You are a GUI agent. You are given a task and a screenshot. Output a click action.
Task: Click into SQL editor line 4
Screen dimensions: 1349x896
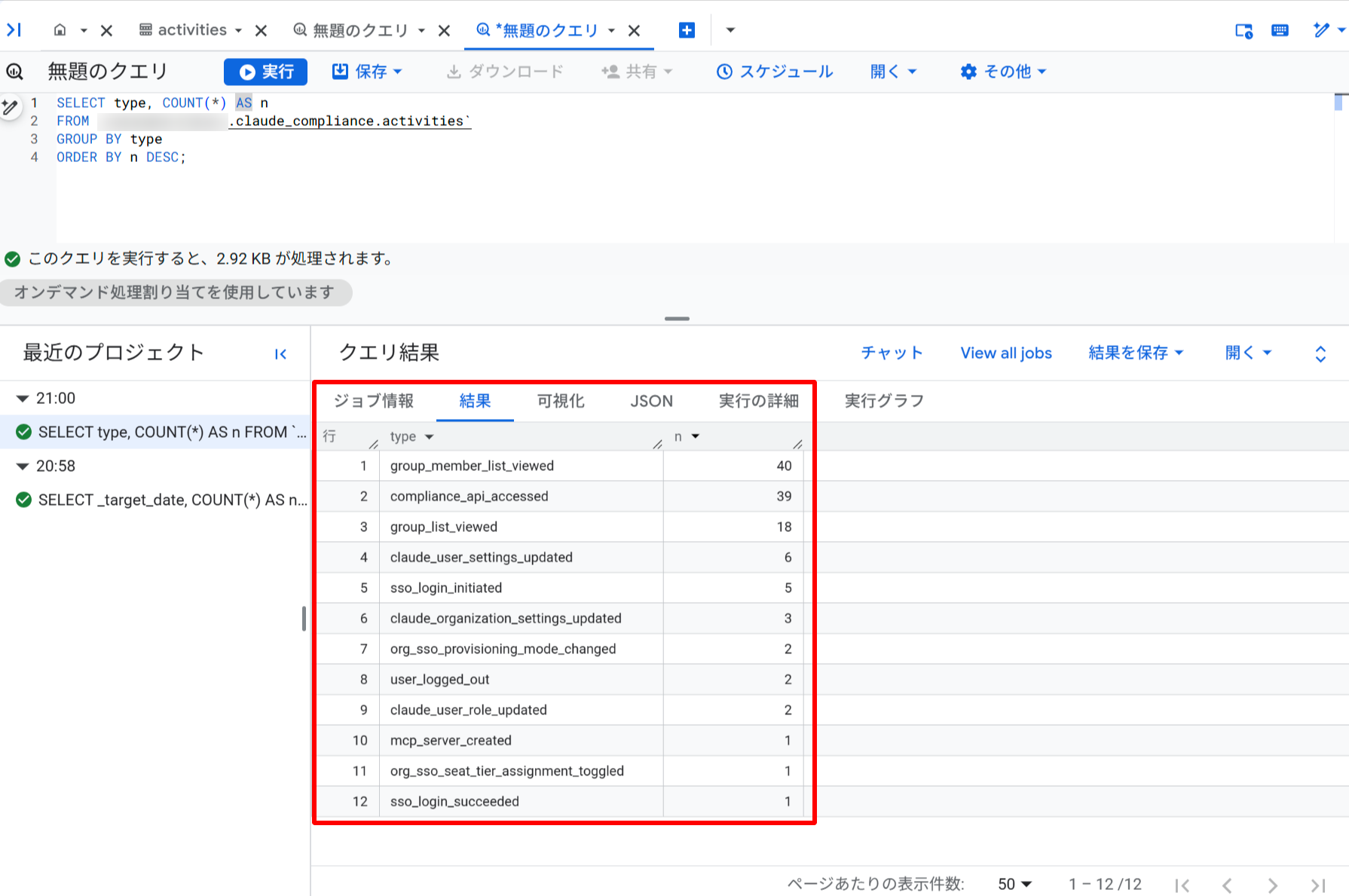pyautogui.click(x=121, y=157)
